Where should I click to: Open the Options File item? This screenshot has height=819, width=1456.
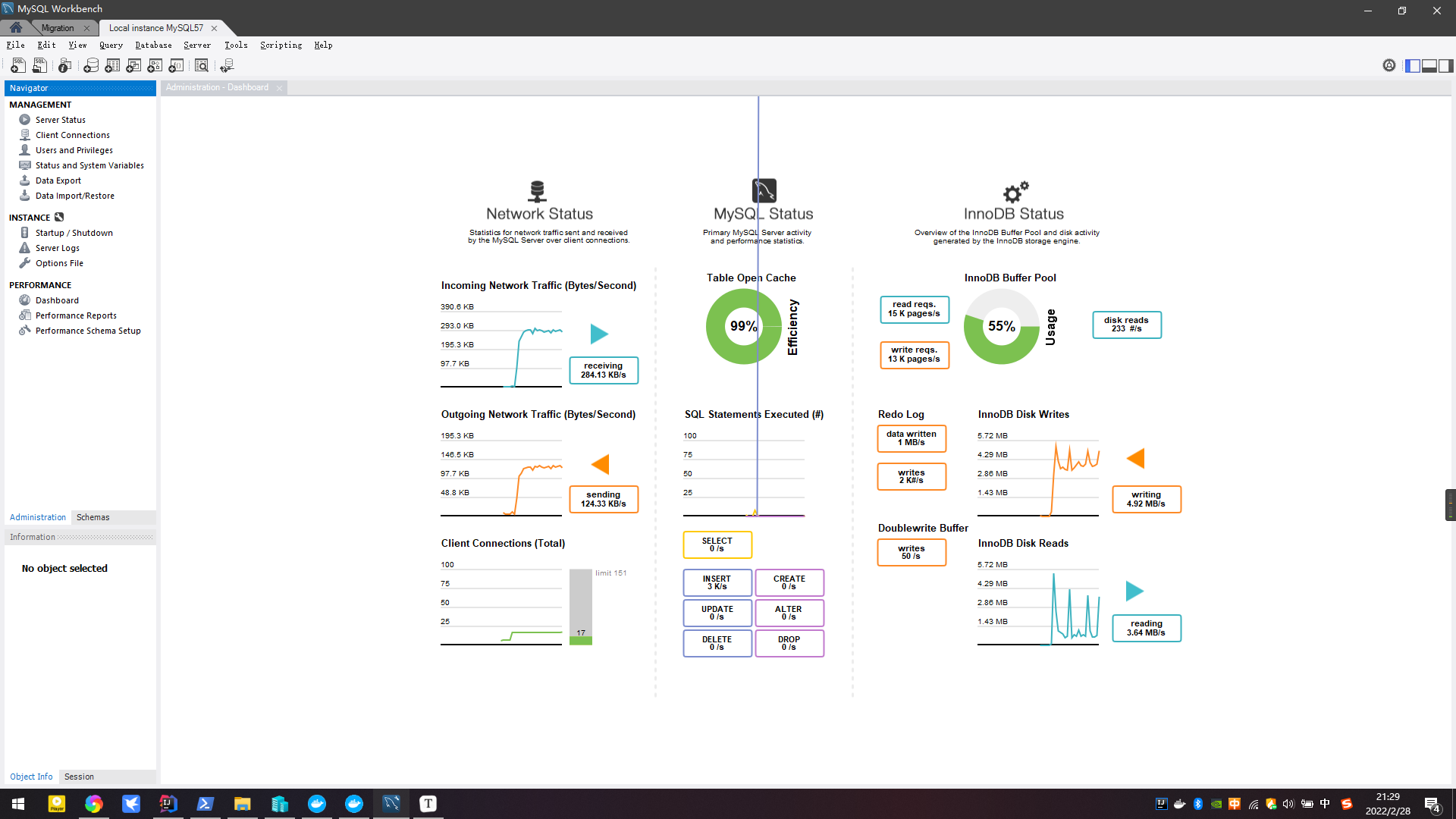(x=59, y=263)
